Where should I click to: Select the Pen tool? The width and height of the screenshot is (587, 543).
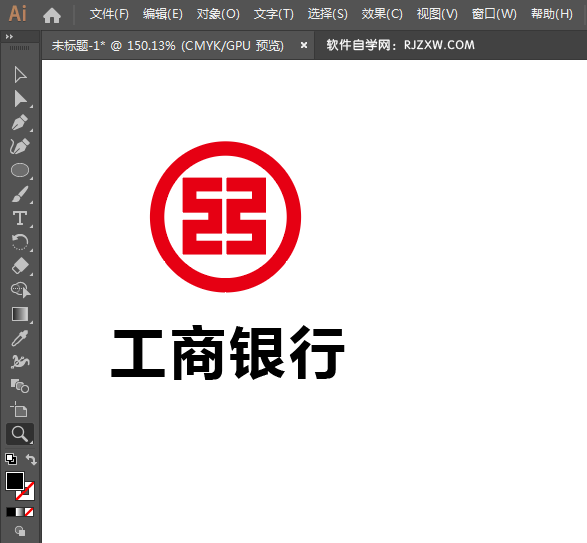click(x=20, y=122)
